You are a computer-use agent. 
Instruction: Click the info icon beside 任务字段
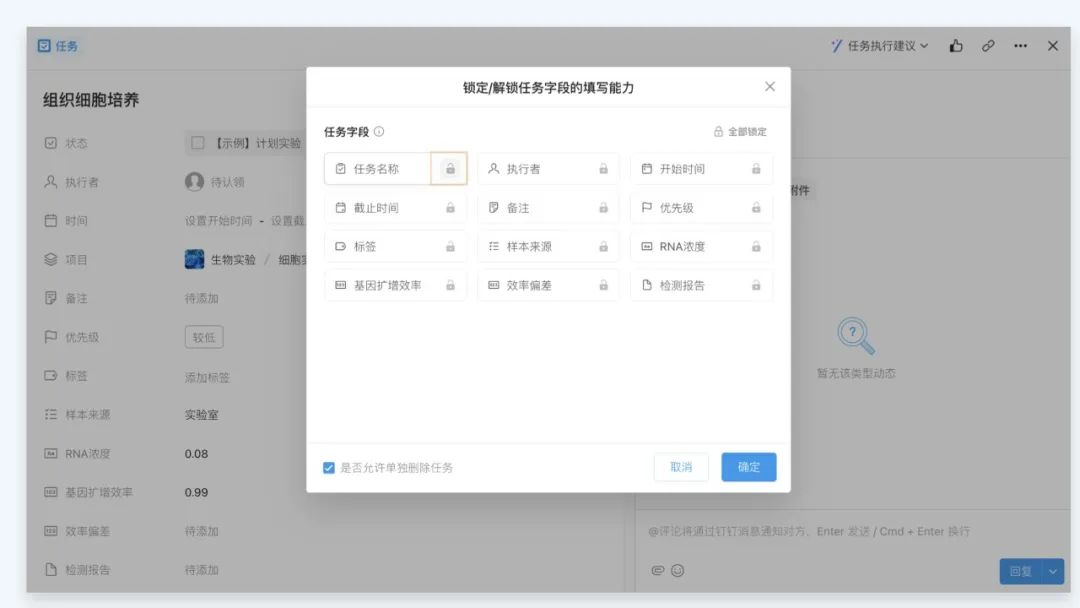(379, 132)
